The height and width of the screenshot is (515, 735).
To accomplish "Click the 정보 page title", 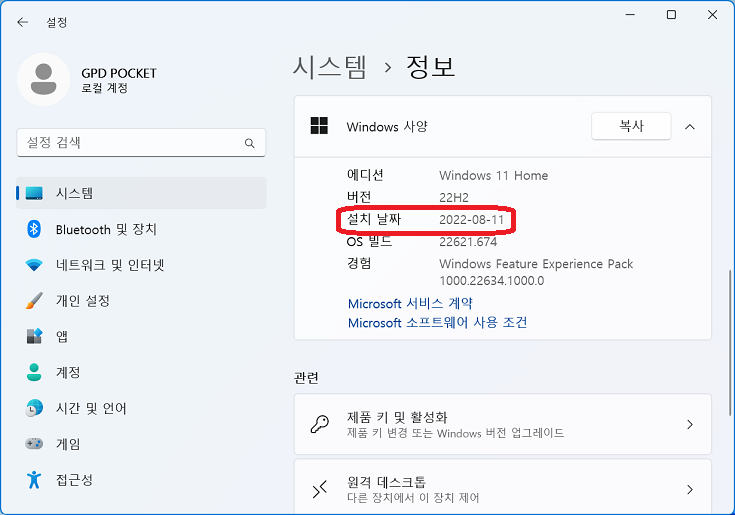I will pyautogui.click(x=430, y=67).
